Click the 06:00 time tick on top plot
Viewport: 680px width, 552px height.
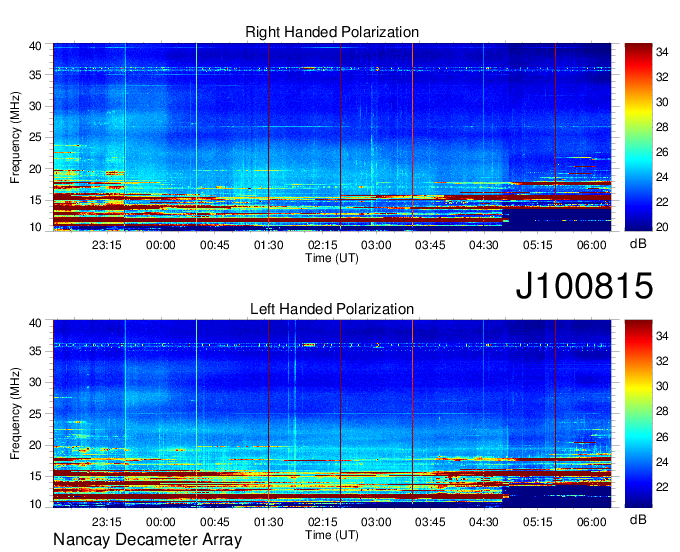tap(592, 245)
